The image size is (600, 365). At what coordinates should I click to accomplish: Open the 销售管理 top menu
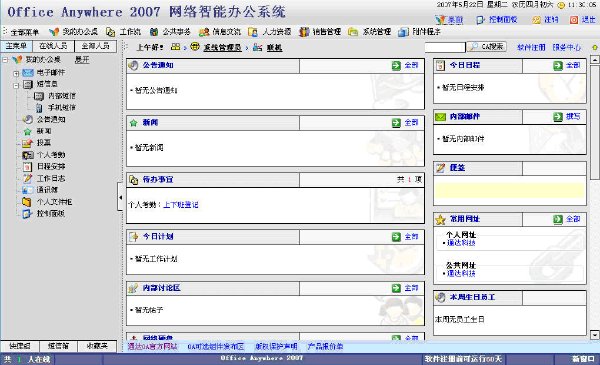pos(320,32)
